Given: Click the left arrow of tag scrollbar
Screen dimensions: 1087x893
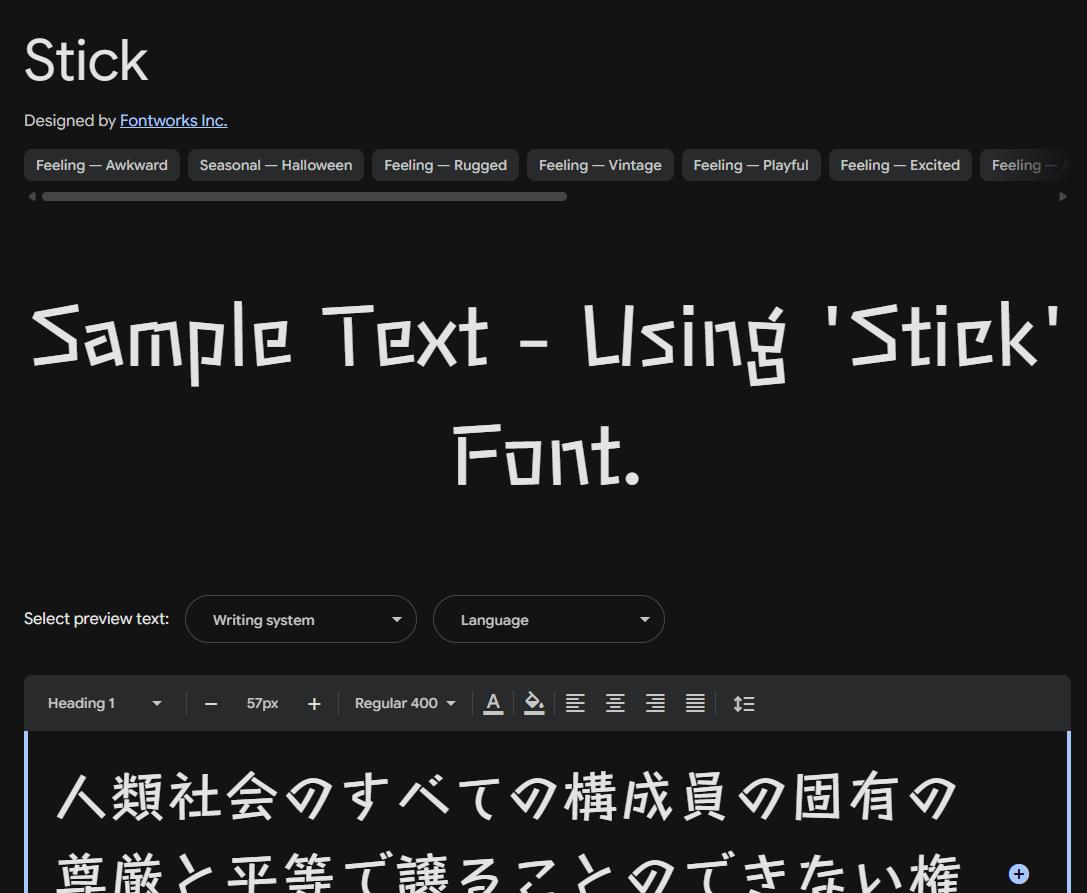Looking at the screenshot, I should click(x=31, y=197).
